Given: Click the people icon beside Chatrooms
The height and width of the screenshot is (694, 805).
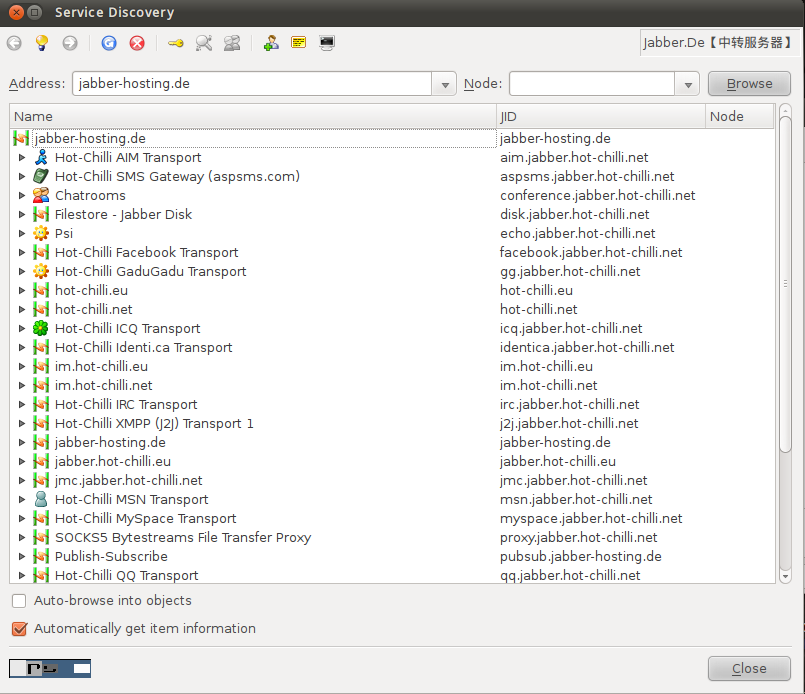Looking at the screenshot, I should [41, 195].
